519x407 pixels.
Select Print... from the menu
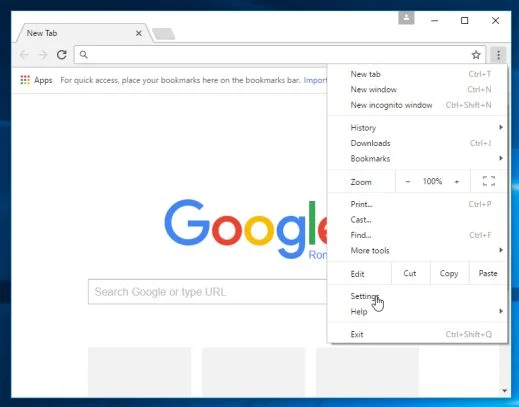tap(417, 204)
